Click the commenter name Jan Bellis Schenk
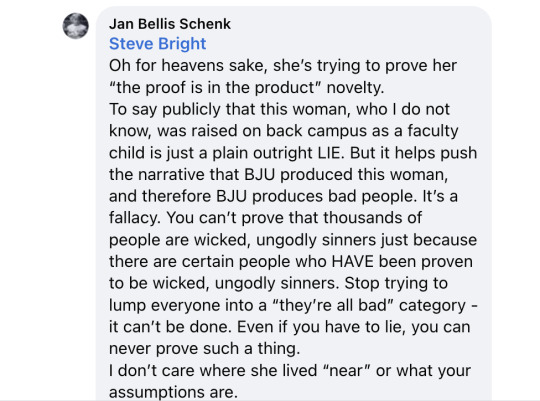This screenshot has height=401, width=540. tap(170, 24)
